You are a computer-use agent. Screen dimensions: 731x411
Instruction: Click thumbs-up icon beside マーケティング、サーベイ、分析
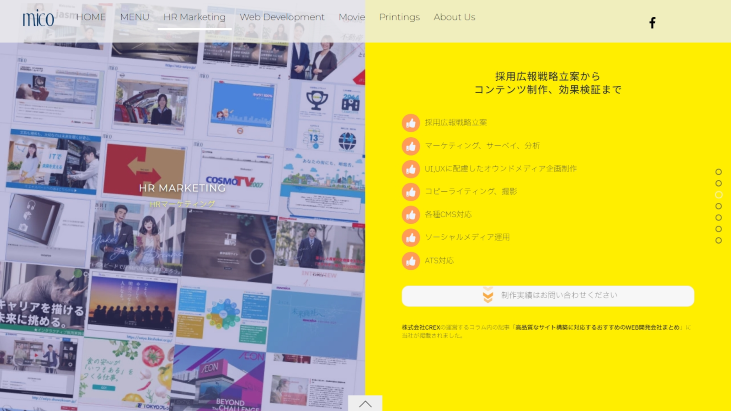pos(411,146)
